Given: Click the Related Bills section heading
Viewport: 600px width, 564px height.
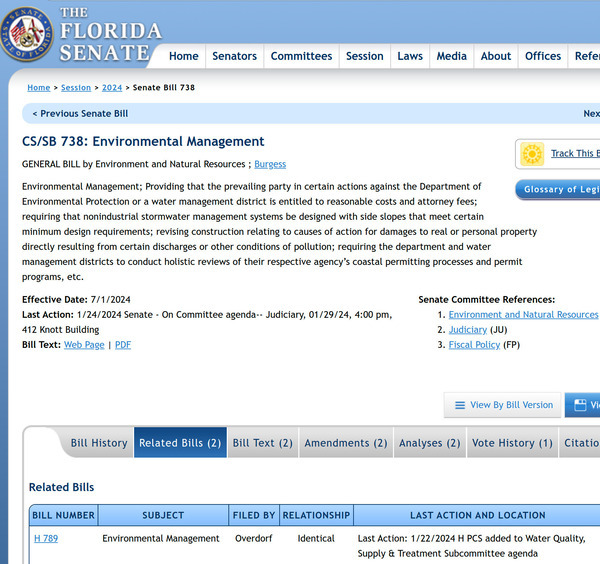Looking at the screenshot, I should pyautogui.click(x=62, y=487).
